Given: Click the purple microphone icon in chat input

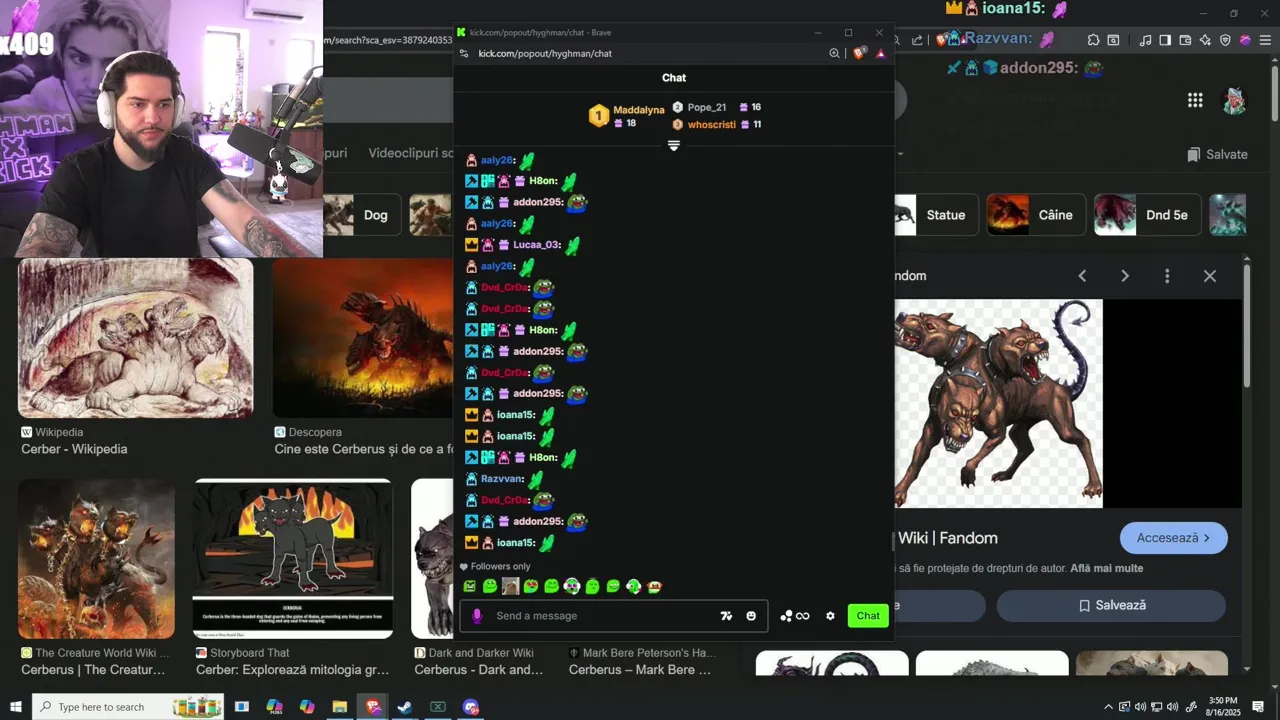Looking at the screenshot, I should pos(477,616).
